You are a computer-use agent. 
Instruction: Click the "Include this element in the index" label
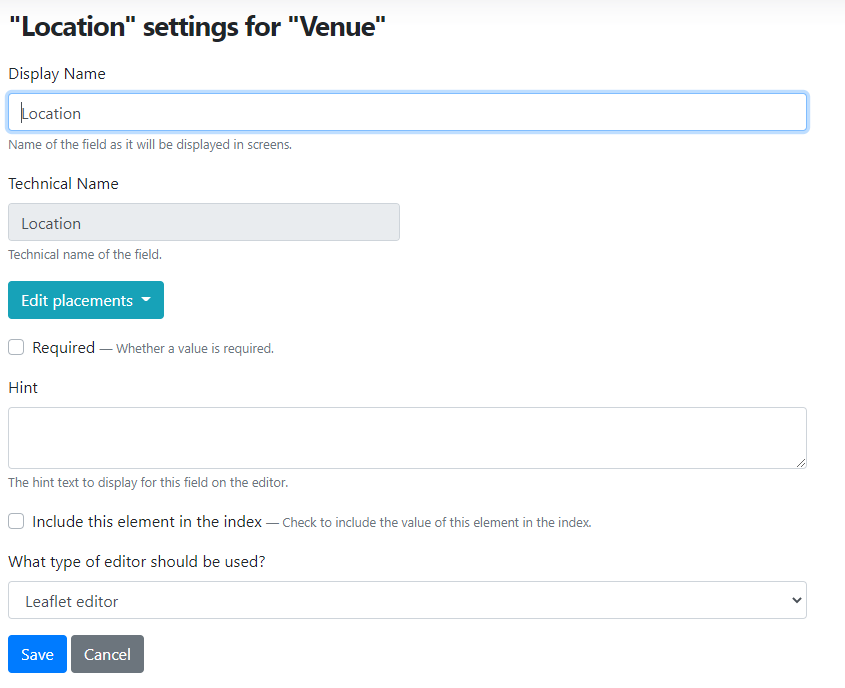[x=147, y=522]
